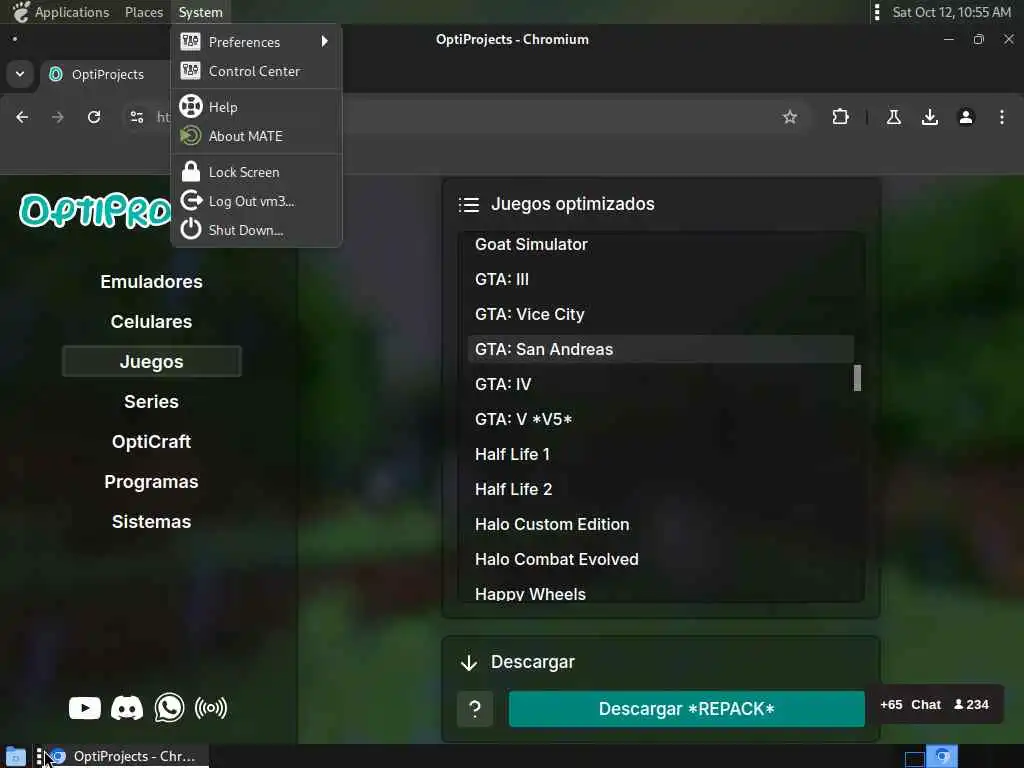1024x768 pixels.
Task: Select Half Life 2 in the list
Action: tap(661, 489)
